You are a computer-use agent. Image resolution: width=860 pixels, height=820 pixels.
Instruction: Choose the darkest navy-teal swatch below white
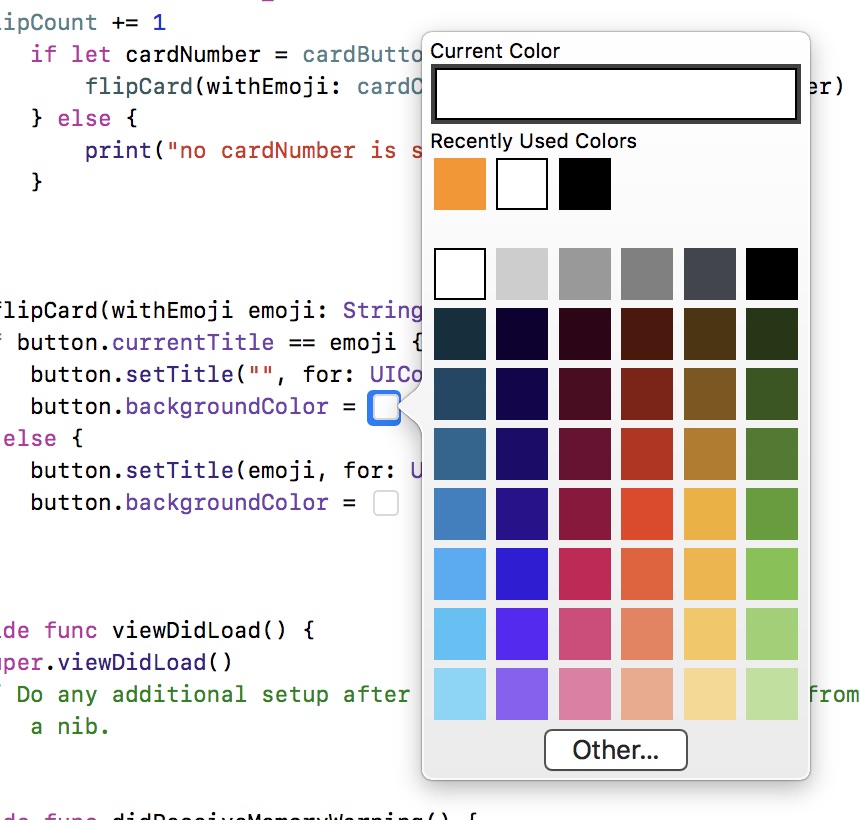[x=460, y=333]
